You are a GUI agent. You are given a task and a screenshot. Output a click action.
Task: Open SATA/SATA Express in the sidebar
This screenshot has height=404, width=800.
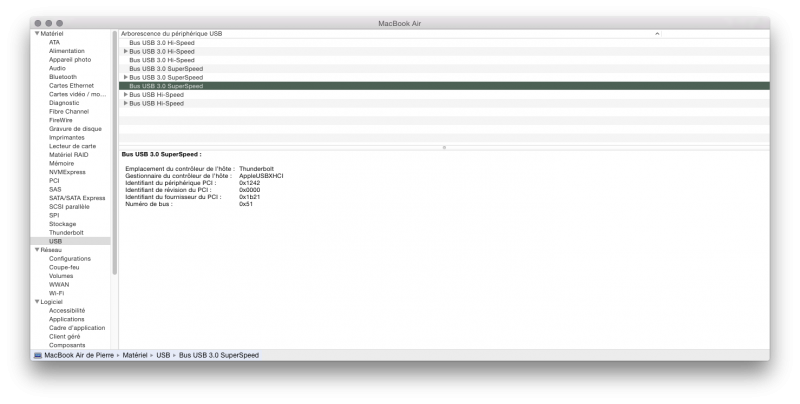click(x=77, y=198)
